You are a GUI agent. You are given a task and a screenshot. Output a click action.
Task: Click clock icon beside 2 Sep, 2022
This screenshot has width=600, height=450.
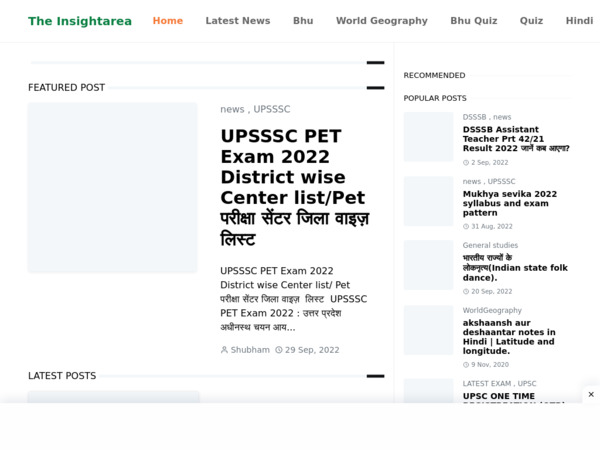tap(466, 163)
